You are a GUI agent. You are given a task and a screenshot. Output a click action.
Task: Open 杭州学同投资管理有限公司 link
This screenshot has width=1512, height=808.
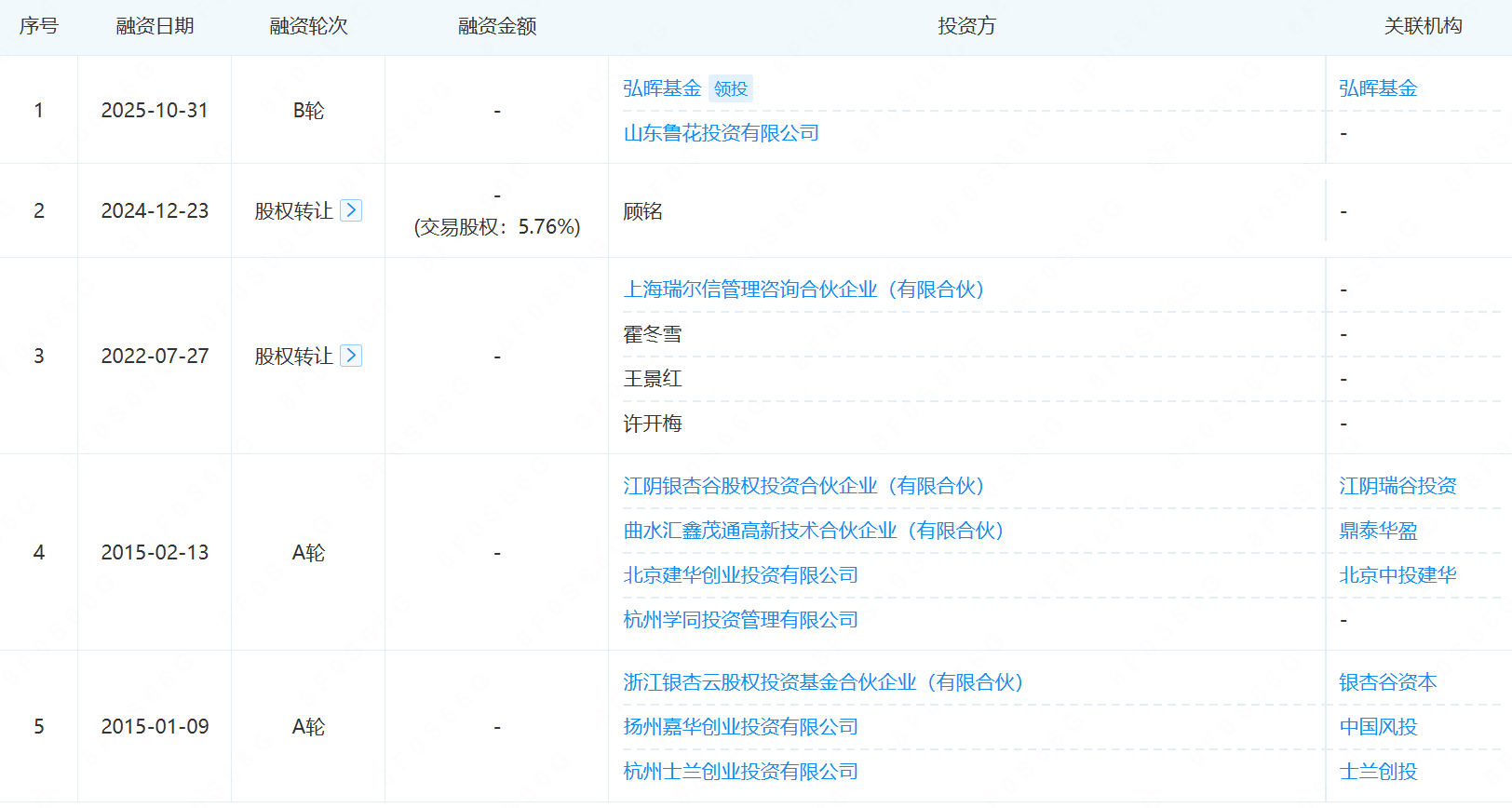740,620
